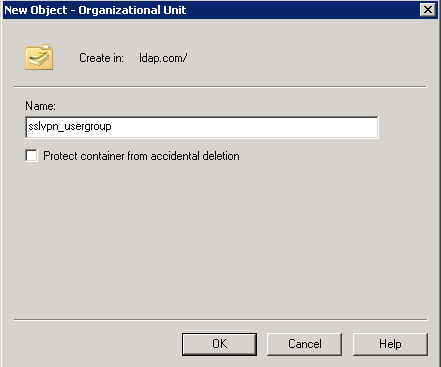Image resolution: width=441 pixels, height=367 pixels.
Task: Confirm the new unit with OK
Action: pyautogui.click(x=219, y=344)
